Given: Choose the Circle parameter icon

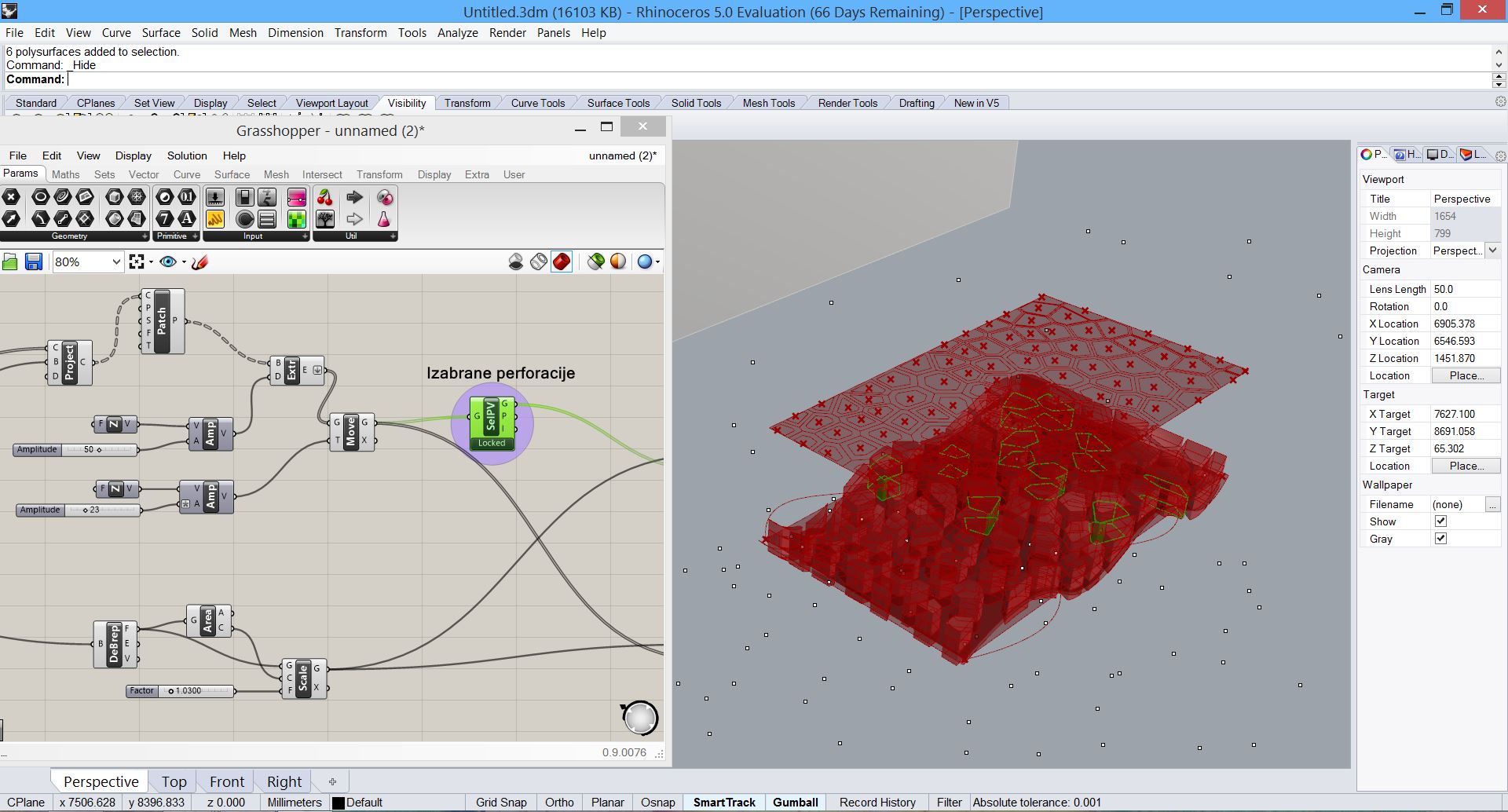Looking at the screenshot, I should [x=41, y=197].
